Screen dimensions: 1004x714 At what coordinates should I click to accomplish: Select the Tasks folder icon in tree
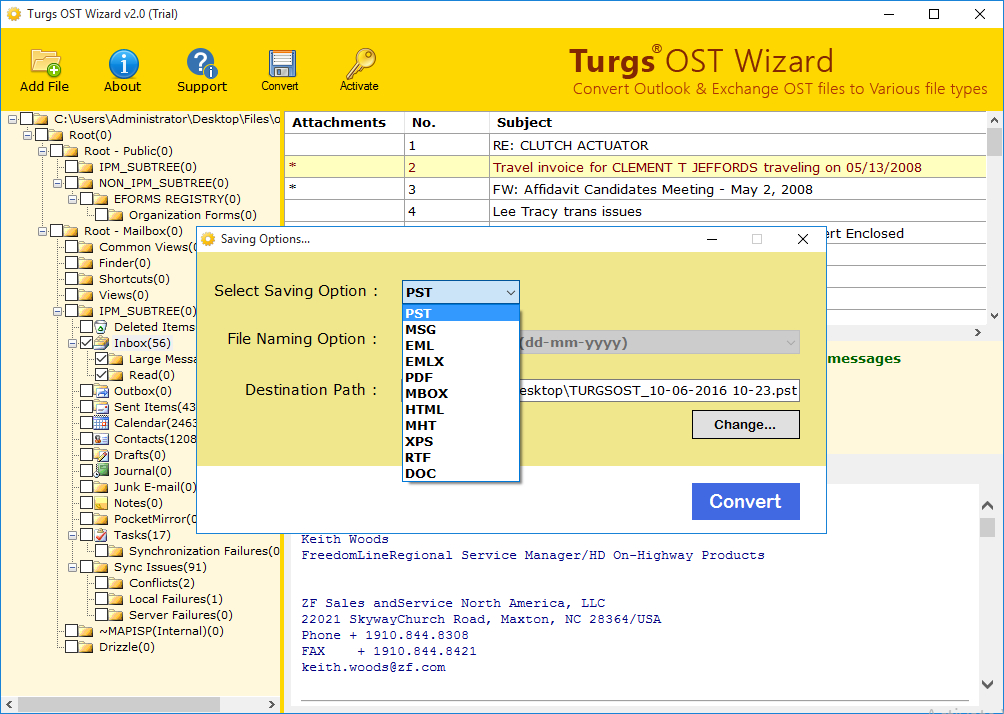point(102,535)
